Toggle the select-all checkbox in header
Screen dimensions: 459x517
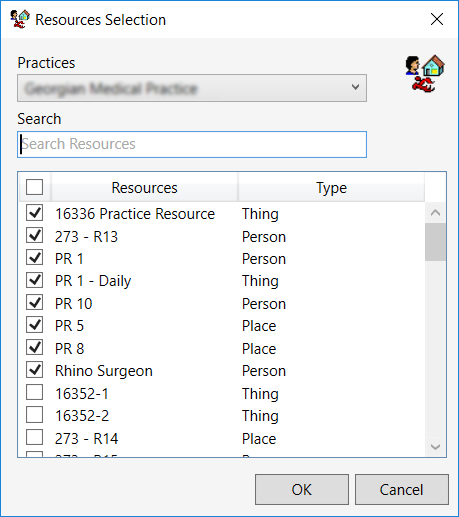tap(35, 187)
